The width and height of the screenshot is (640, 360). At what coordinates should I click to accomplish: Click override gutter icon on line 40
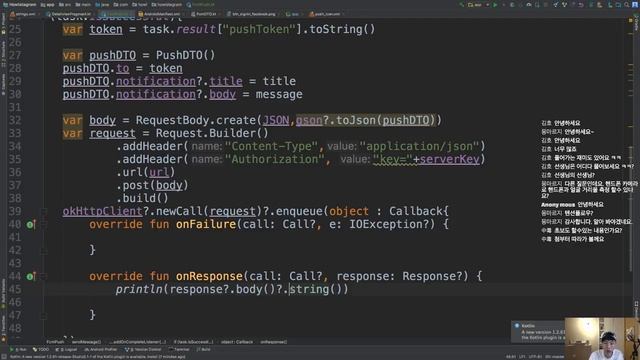(x=31, y=224)
